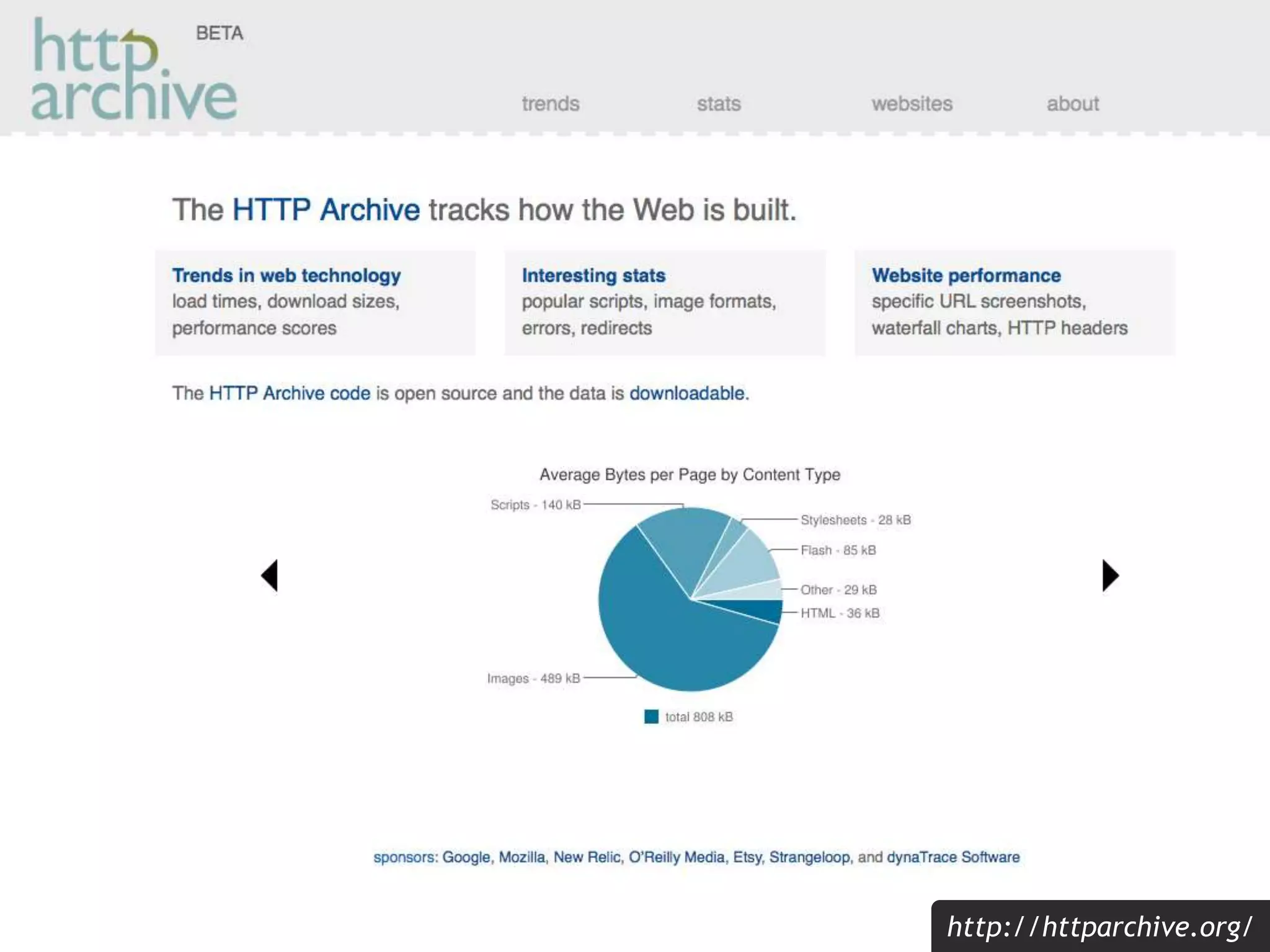Click the 'HTML - 36 kB' label
Image resolution: width=1270 pixels, height=952 pixels.
840,613
